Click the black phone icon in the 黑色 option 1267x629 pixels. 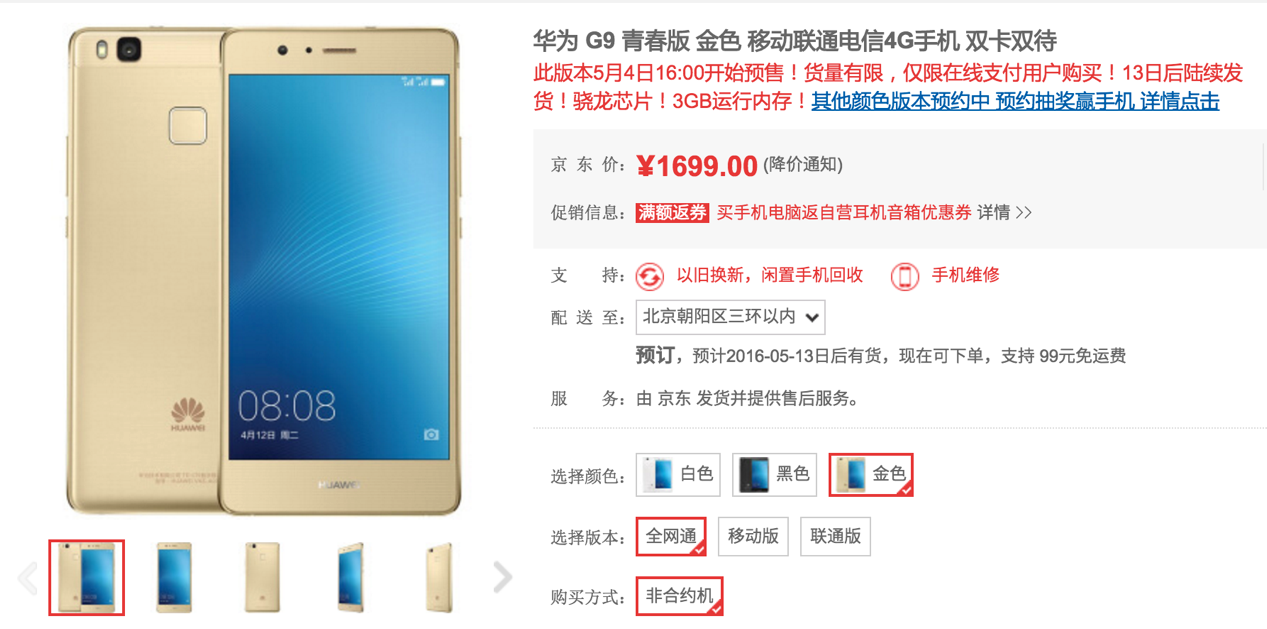click(x=754, y=475)
